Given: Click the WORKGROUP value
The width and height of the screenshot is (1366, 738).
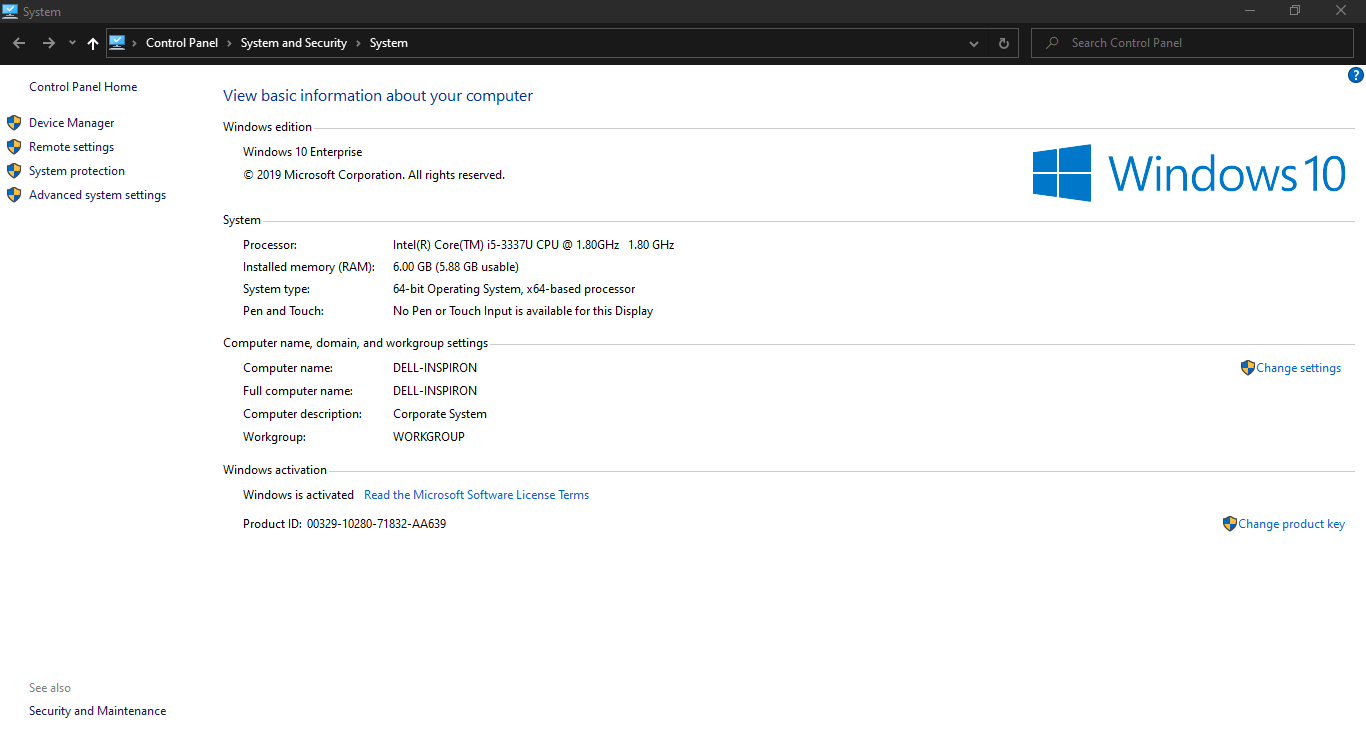Looking at the screenshot, I should click(429, 437).
